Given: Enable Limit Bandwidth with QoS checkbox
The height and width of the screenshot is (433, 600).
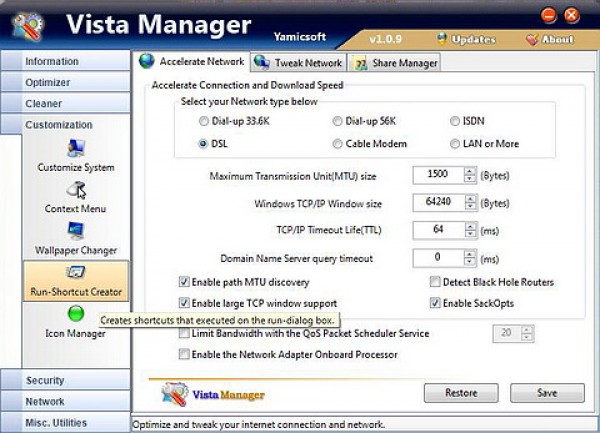Looking at the screenshot, I should point(184,333).
